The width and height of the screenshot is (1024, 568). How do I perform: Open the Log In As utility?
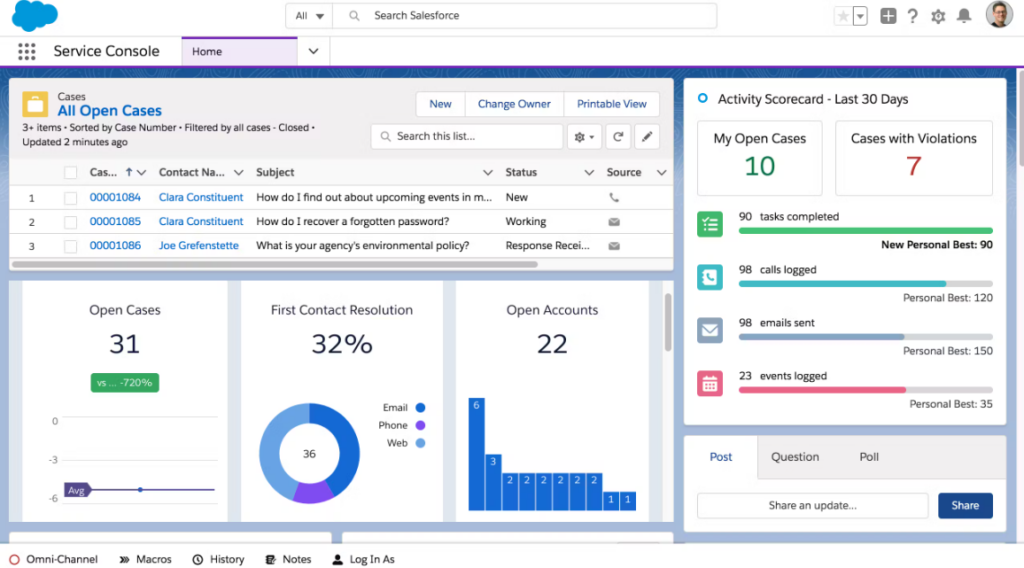(x=364, y=560)
